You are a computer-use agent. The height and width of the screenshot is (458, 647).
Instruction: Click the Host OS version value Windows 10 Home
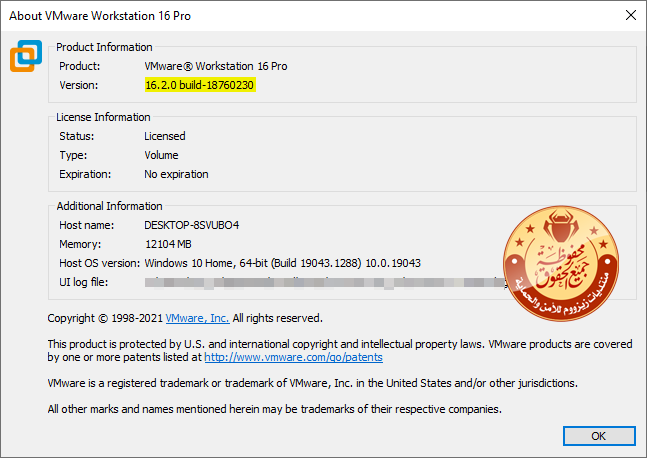click(282, 263)
